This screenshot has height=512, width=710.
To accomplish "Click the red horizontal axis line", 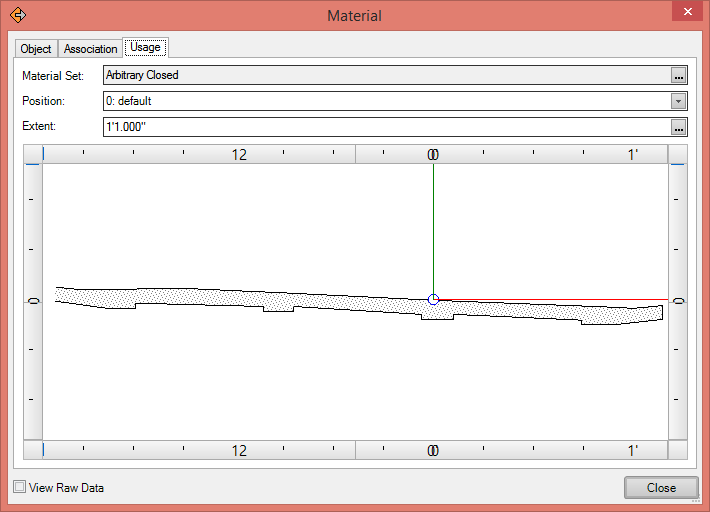I will pyautogui.click(x=553, y=299).
